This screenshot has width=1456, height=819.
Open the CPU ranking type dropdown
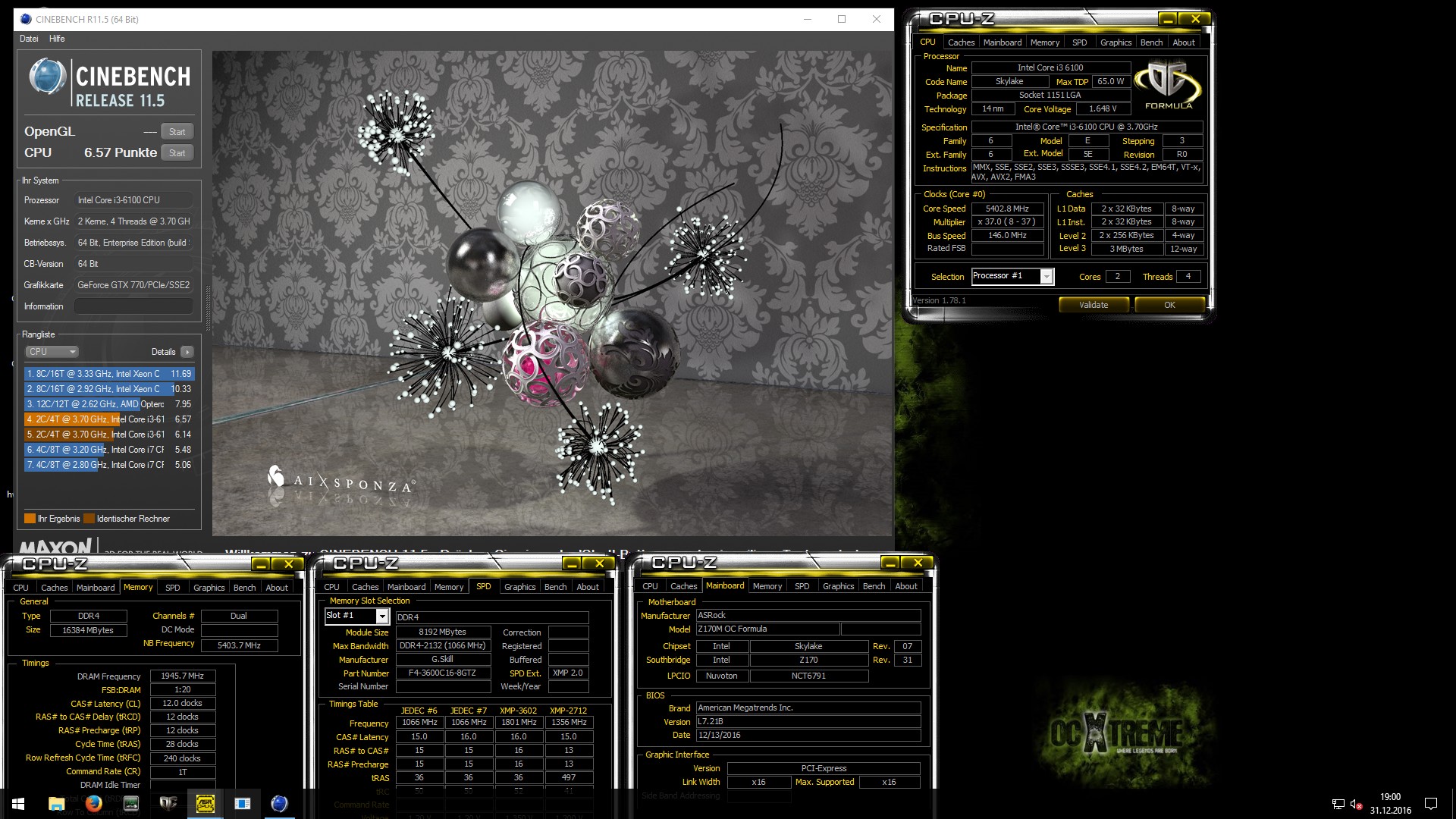tap(52, 352)
